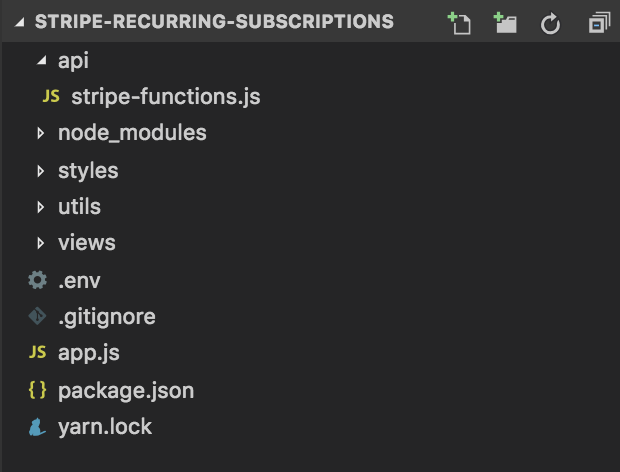This screenshot has height=472, width=620.
Task: Click the New Folder icon
Action: pos(505,23)
